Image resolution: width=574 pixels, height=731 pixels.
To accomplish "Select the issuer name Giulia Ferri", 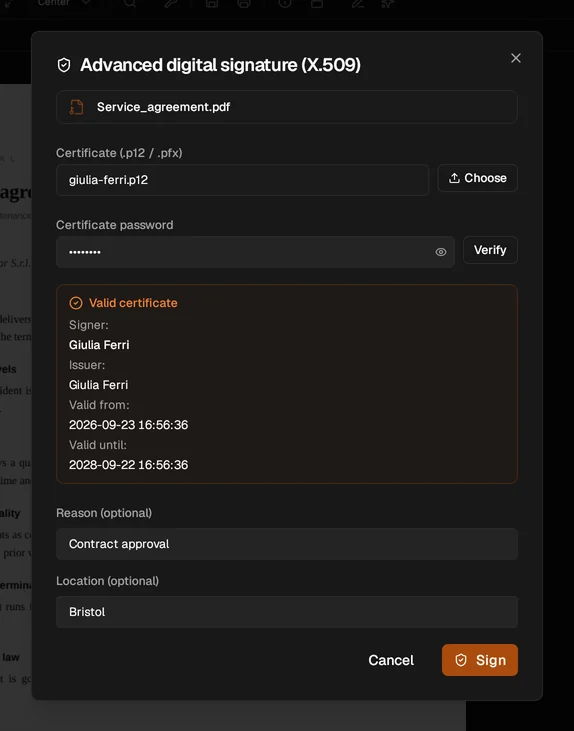I will 98,385.
